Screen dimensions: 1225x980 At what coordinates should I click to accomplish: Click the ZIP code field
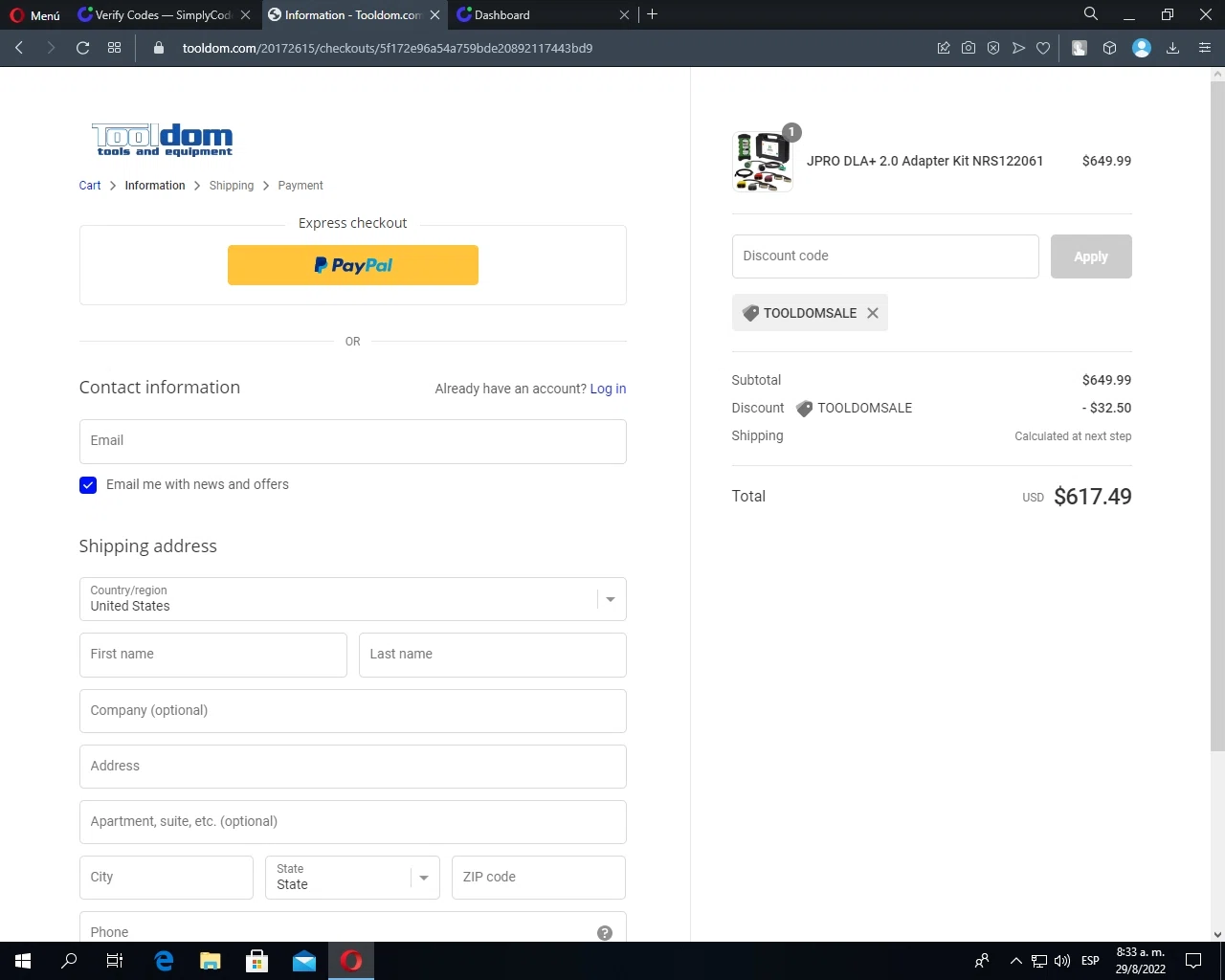[x=539, y=878]
